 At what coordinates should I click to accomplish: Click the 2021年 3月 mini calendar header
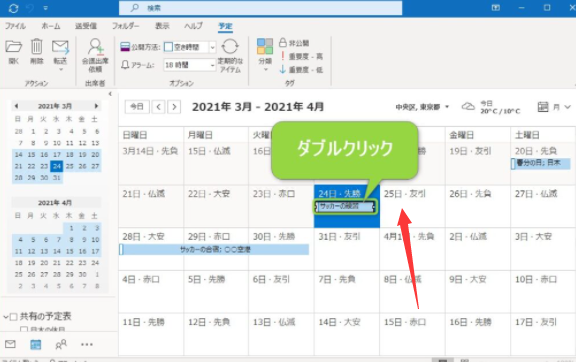coord(55,106)
